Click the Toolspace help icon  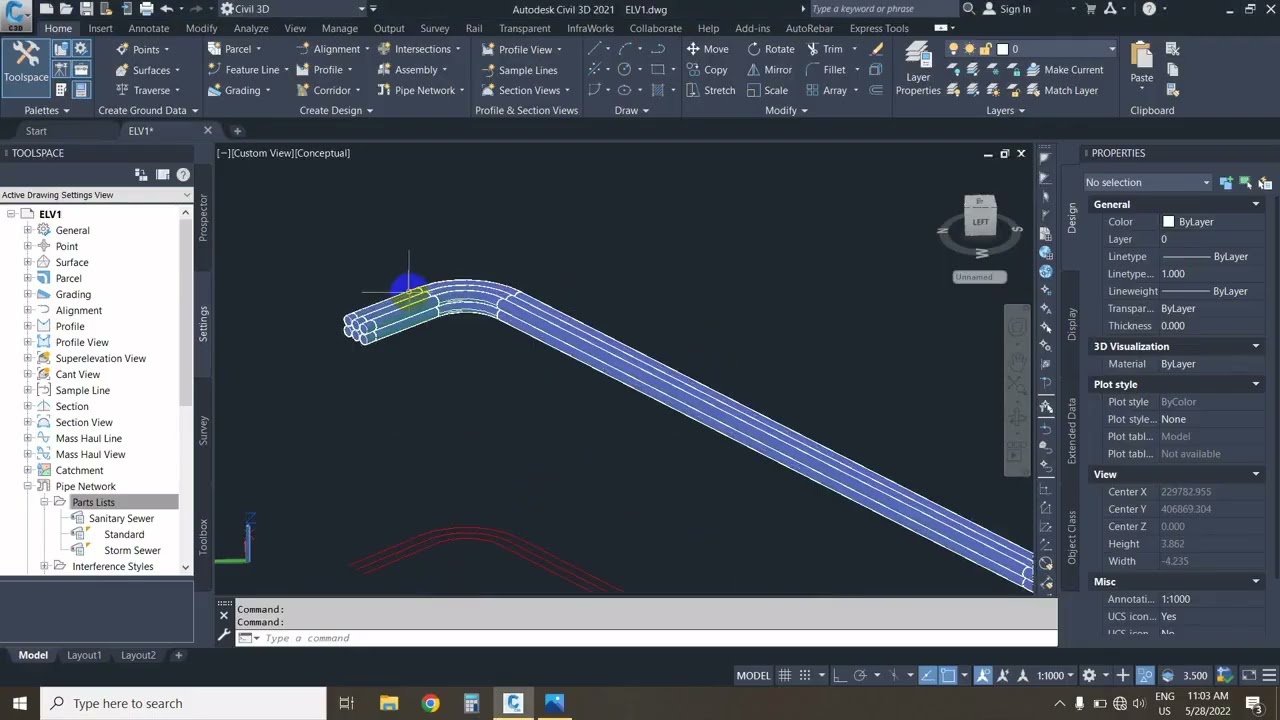point(183,175)
